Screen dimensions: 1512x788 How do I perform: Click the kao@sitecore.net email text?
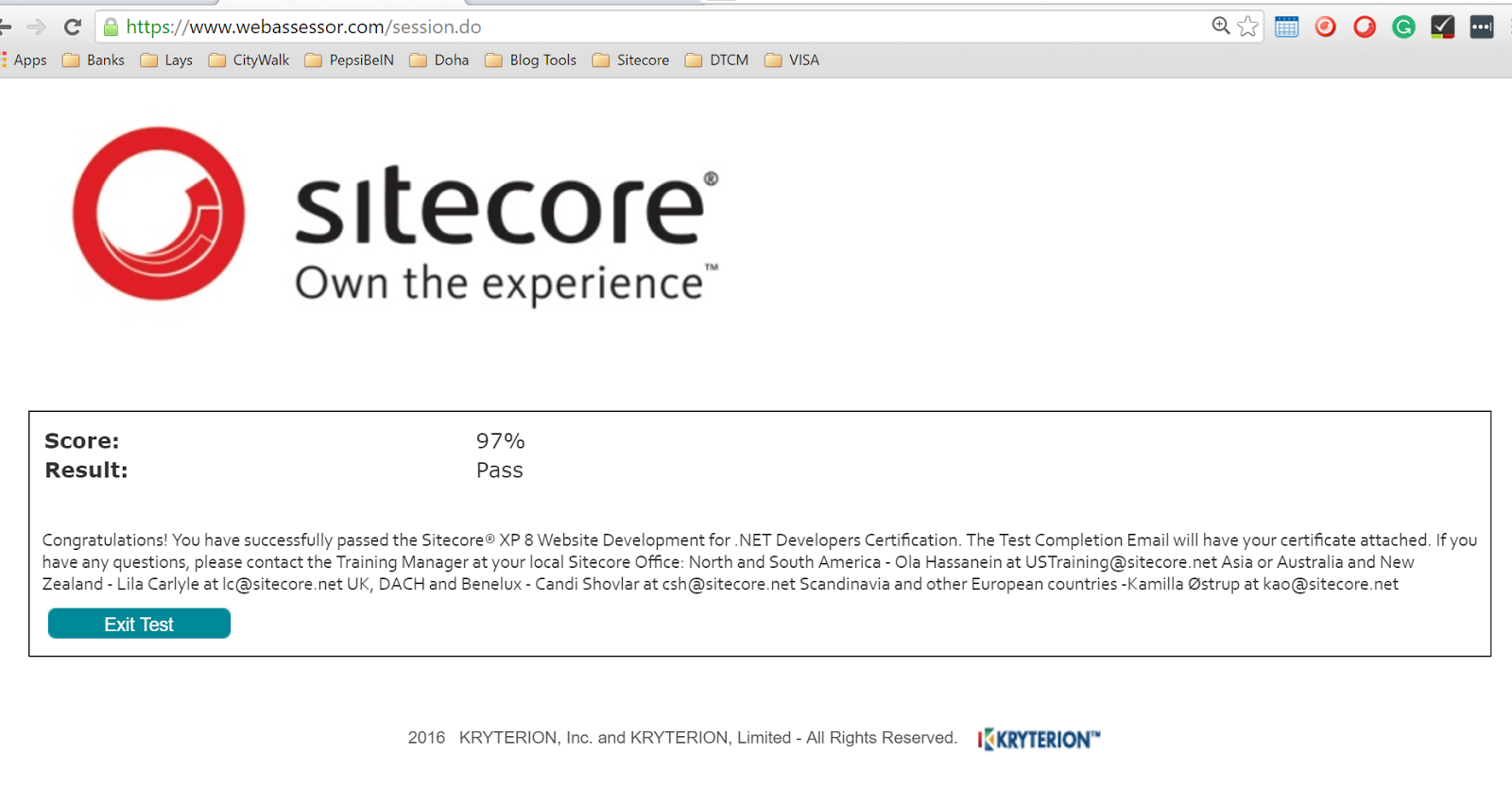pos(1331,584)
